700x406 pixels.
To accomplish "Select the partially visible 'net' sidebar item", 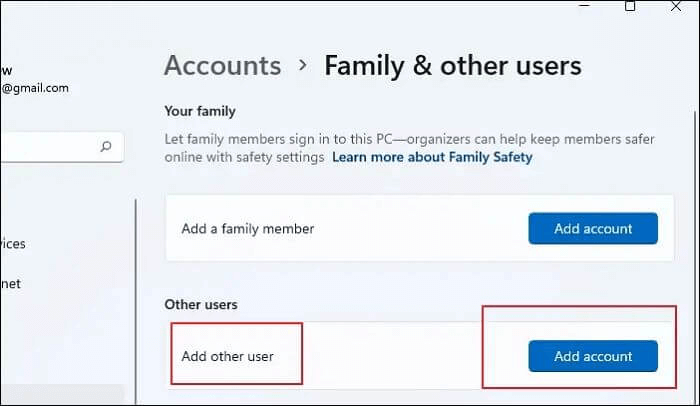I will pos(10,284).
